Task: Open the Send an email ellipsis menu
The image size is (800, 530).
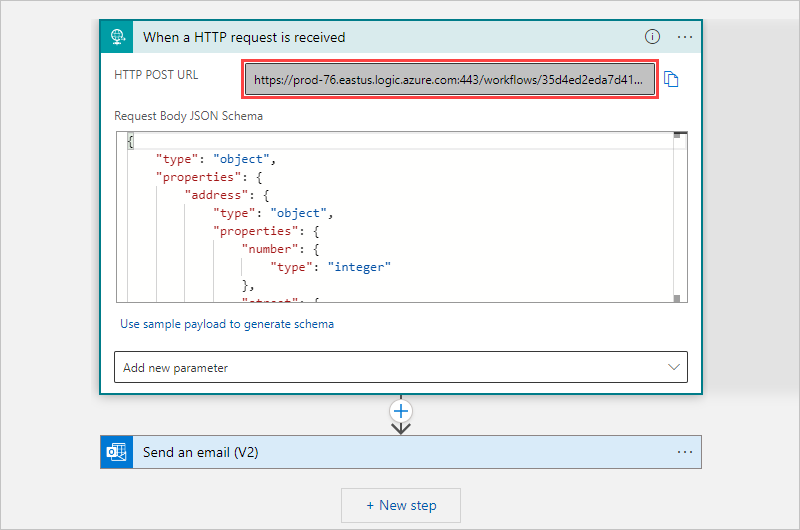Action: click(685, 452)
